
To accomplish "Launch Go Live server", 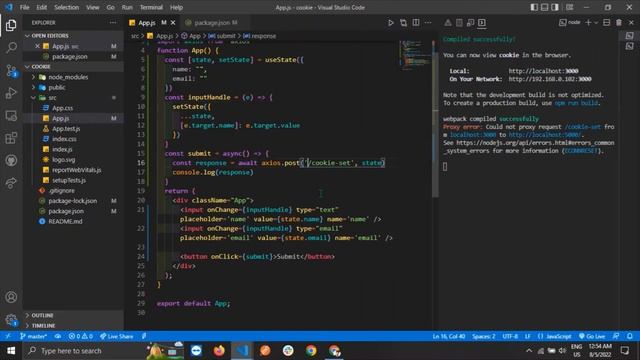I will tap(592, 336).
